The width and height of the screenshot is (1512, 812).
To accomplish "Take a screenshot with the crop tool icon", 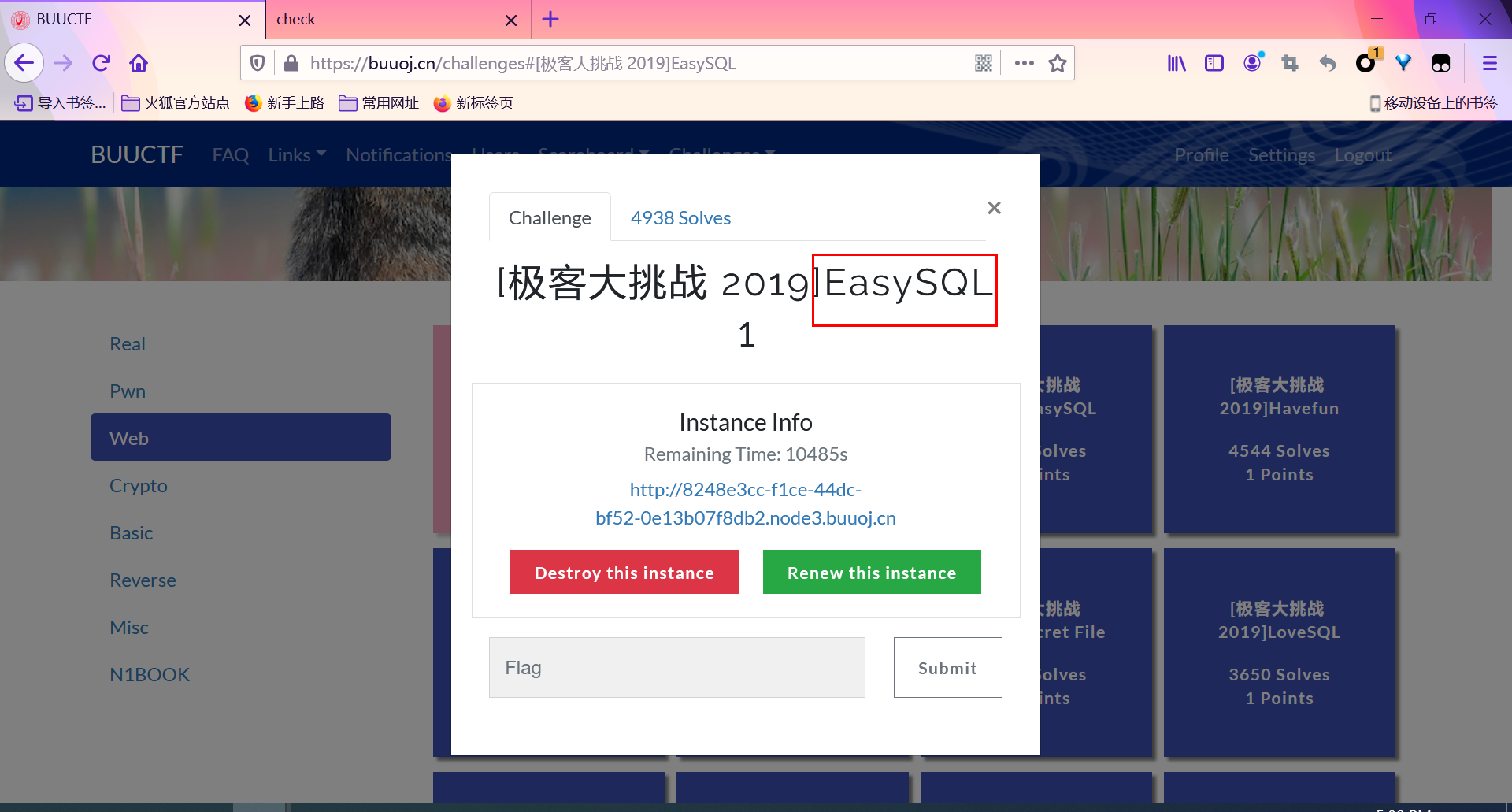I will coord(1290,63).
